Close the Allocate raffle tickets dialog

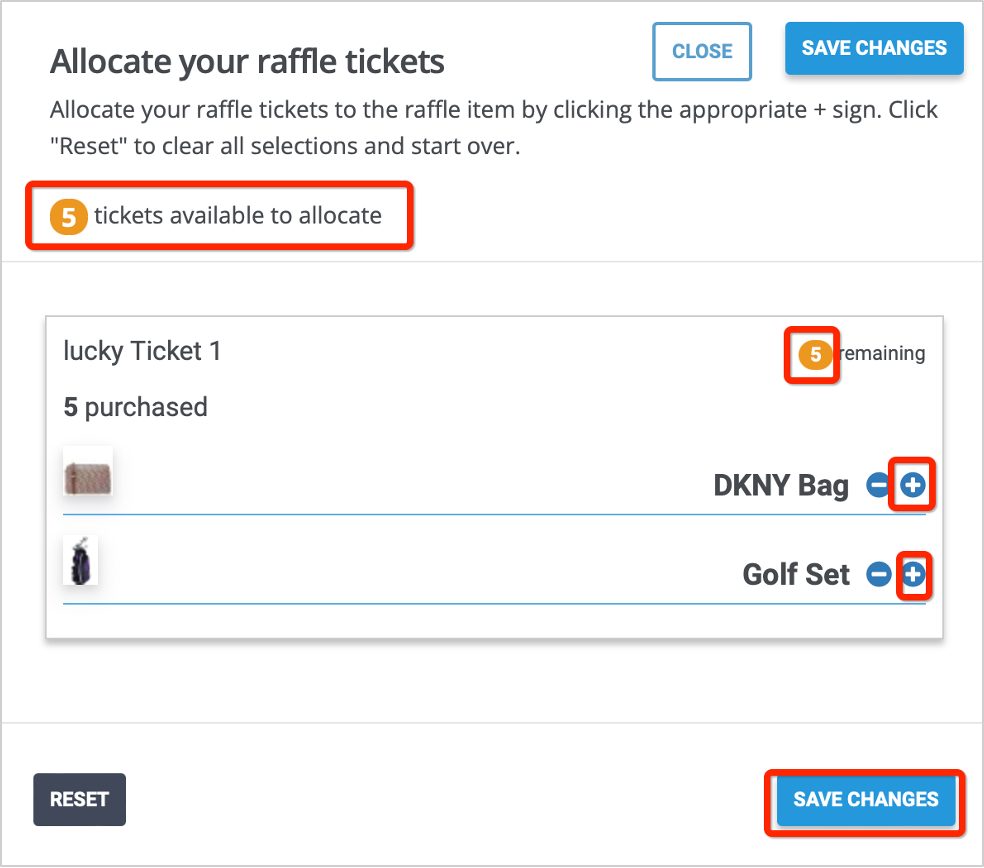tap(701, 51)
